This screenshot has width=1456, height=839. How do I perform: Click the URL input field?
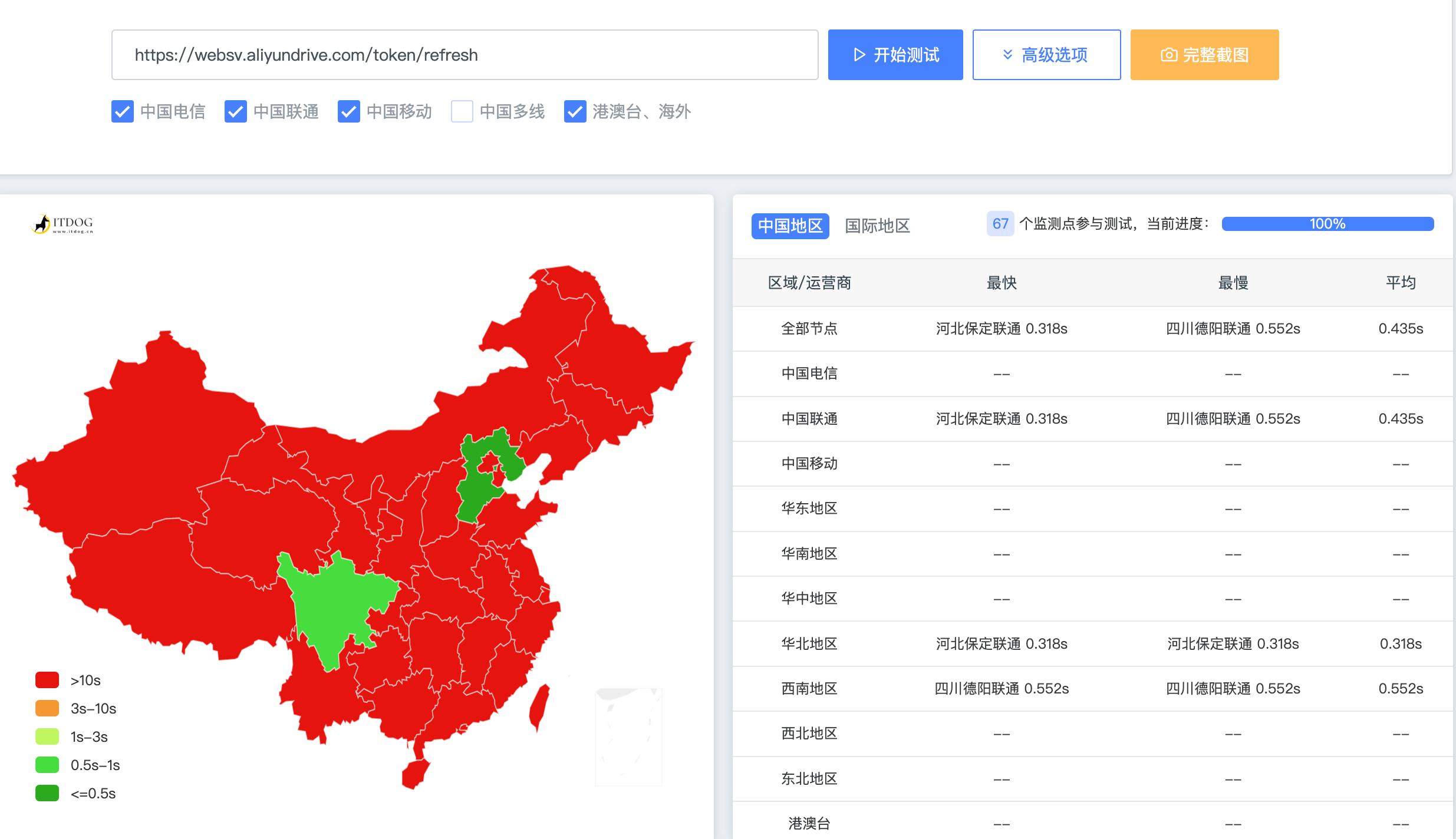pos(465,55)
